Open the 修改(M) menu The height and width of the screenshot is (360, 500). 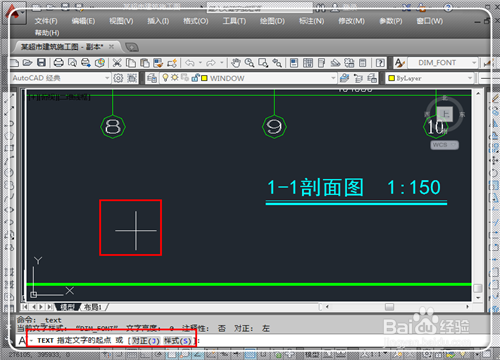point(351,21)
